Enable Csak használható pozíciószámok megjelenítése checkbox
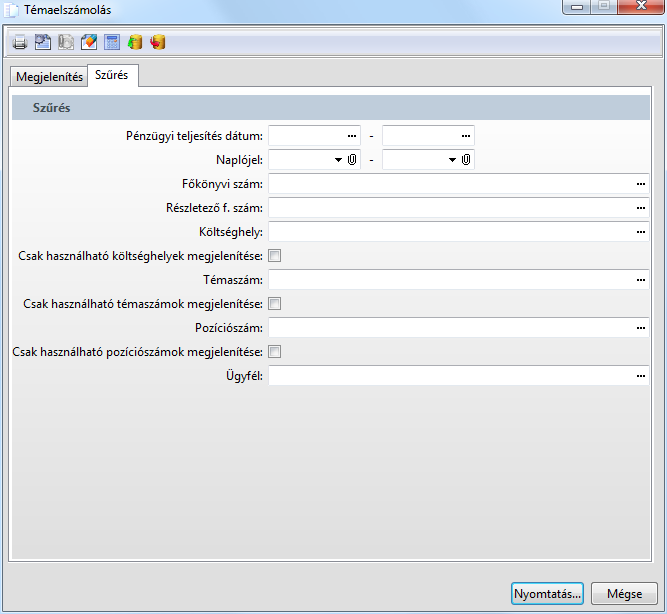 (274, 352)
